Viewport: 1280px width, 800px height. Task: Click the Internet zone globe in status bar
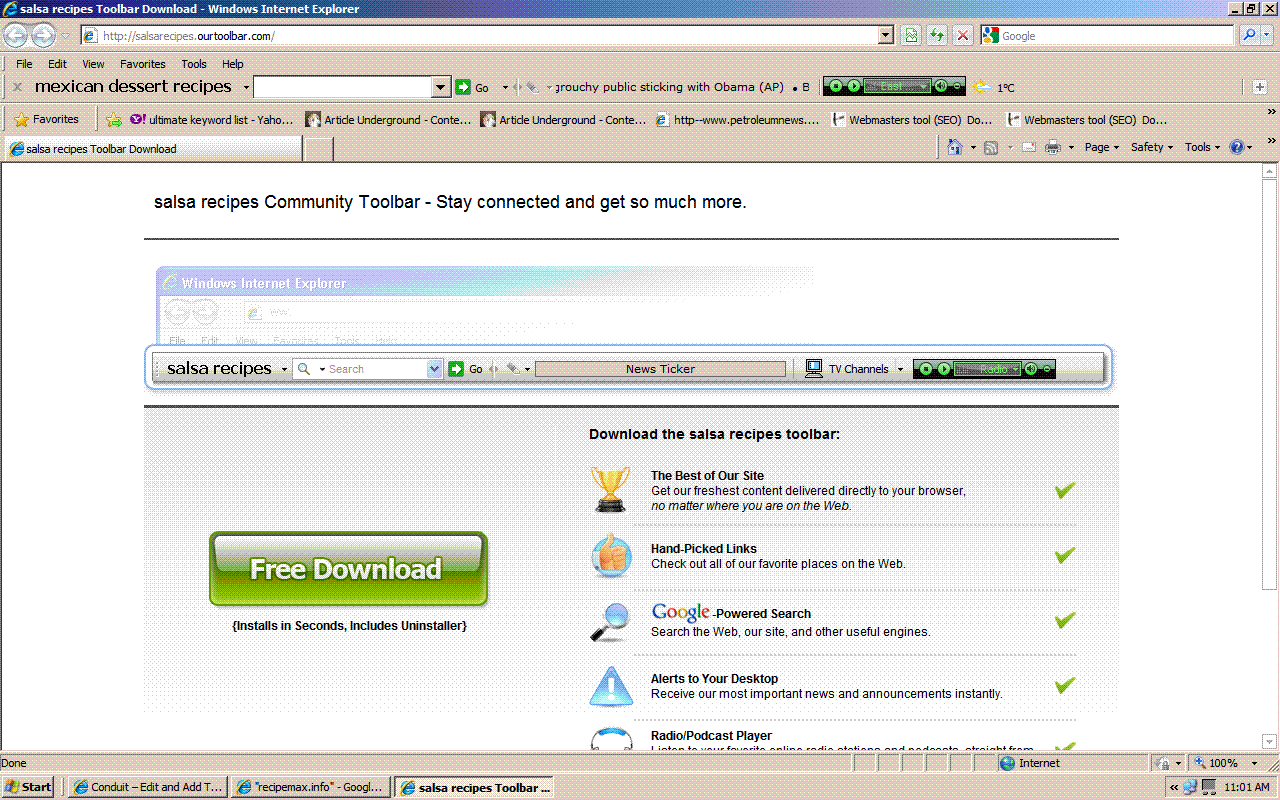pos(1007,763)
